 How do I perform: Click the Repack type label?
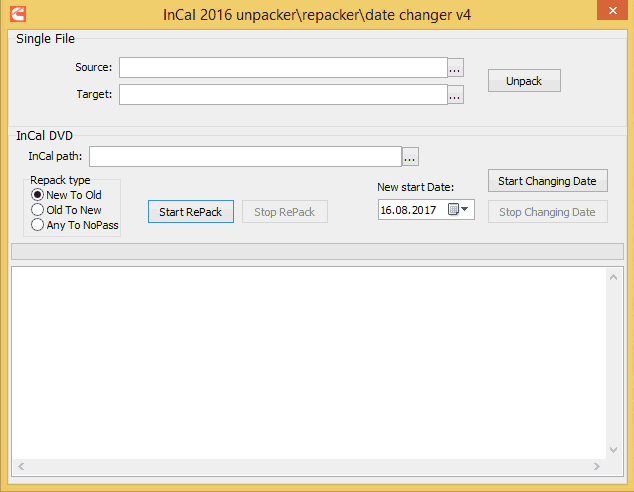point(60,180)
